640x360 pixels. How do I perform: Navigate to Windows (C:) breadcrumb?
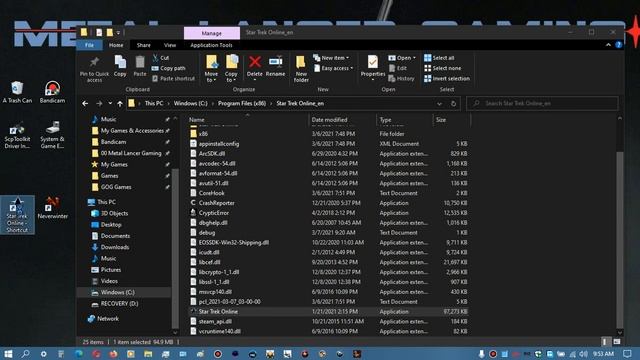191,104
